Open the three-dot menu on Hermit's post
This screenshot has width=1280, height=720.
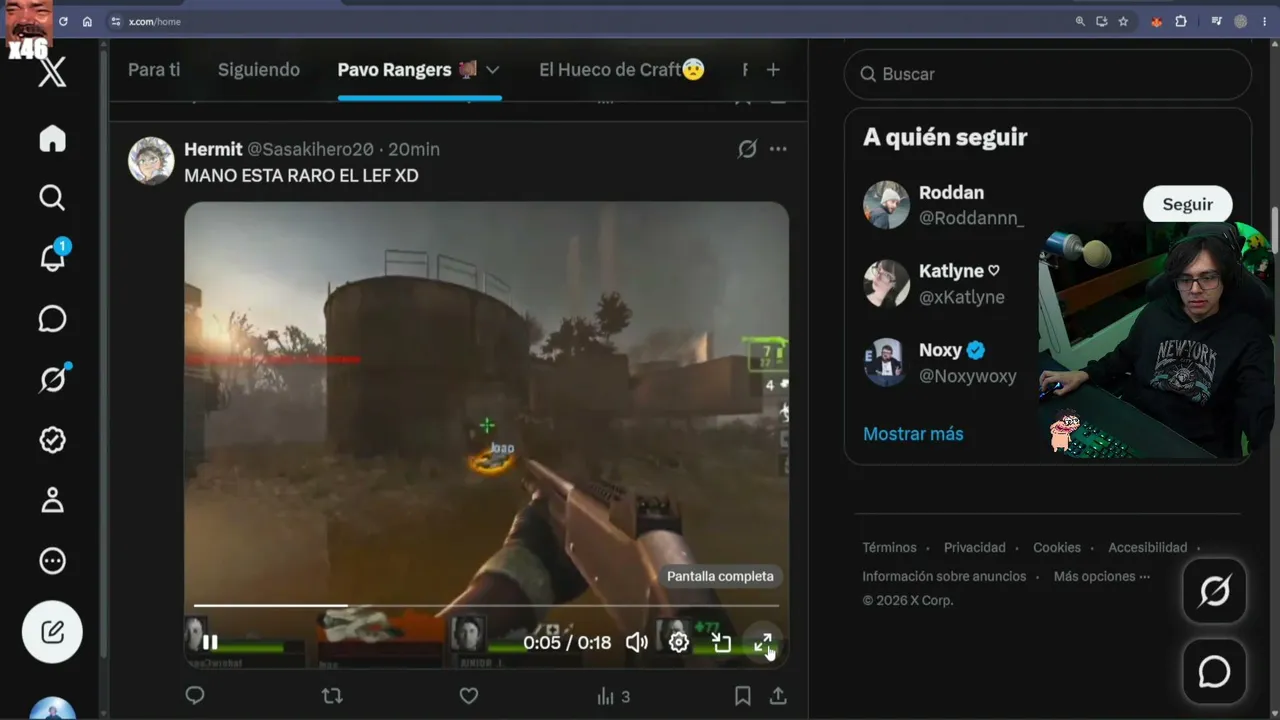(778, 149)
